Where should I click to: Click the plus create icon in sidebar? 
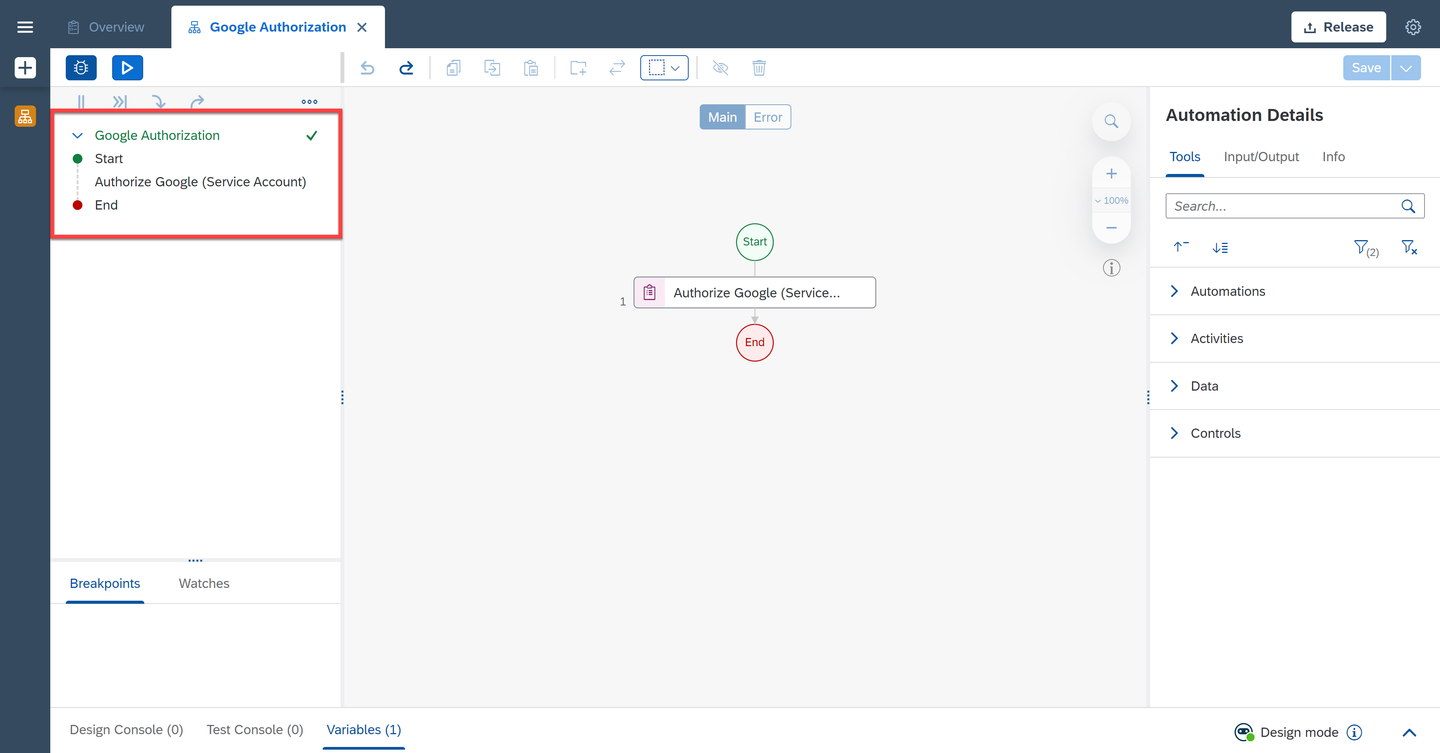(x=25, y=68)
